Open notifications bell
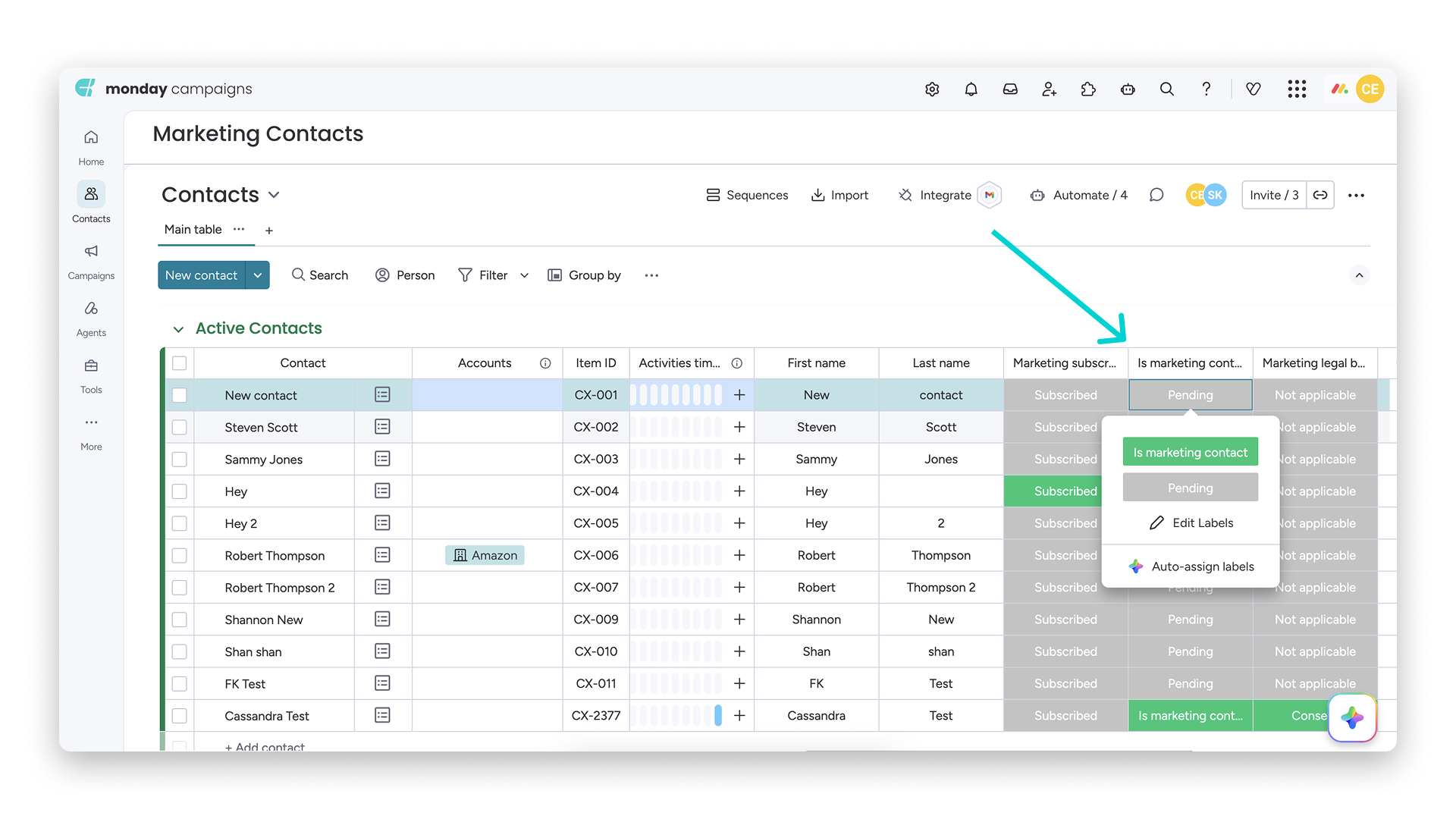1456x819 pixels. click(971, 89)
